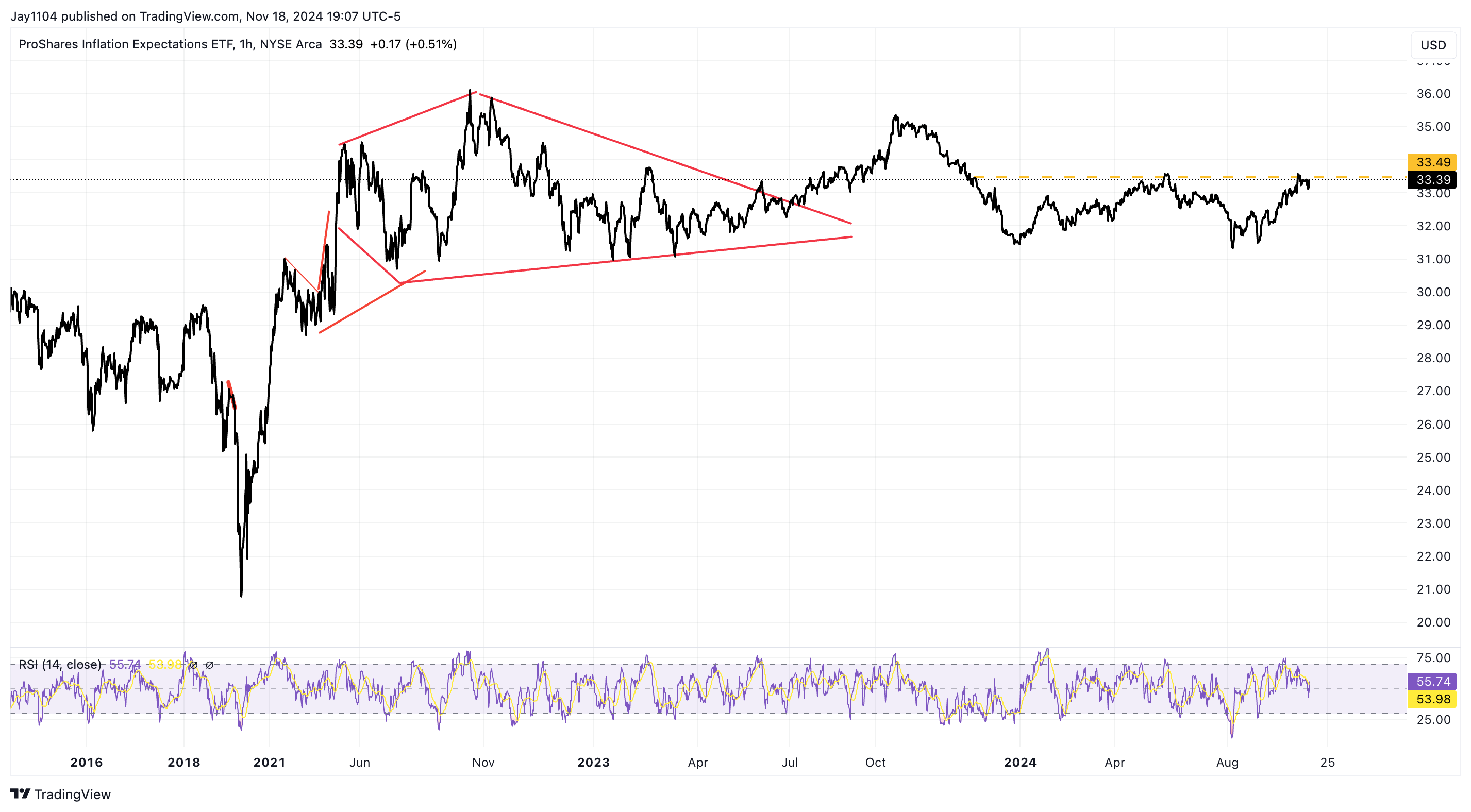Open the TradingView logo at bottom left

(x=60, y=794)
